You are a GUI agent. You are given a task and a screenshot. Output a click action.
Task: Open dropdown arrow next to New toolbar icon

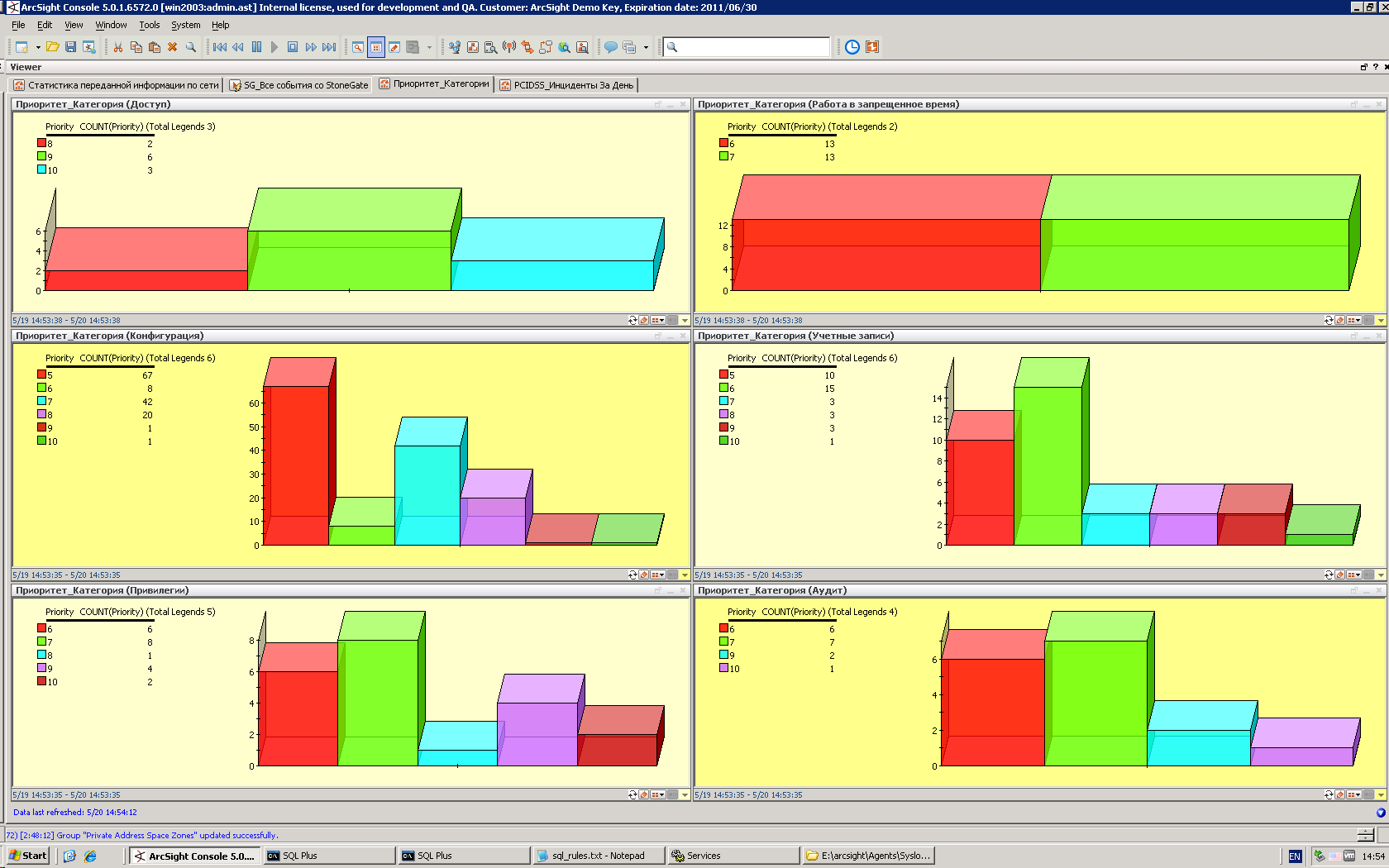[x=38, y=47]
